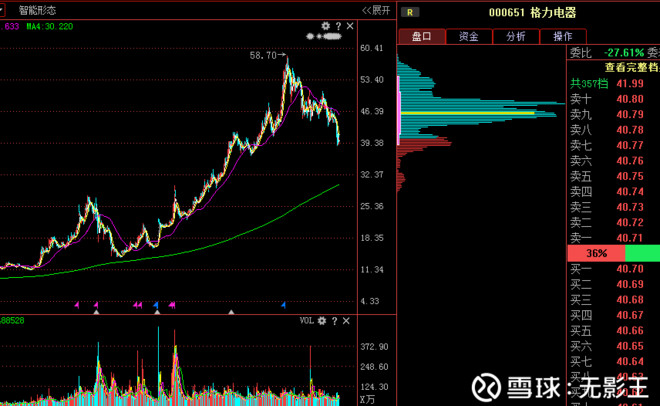
Task: Click help question mark on price chart
Action: [x=338, y=26]
